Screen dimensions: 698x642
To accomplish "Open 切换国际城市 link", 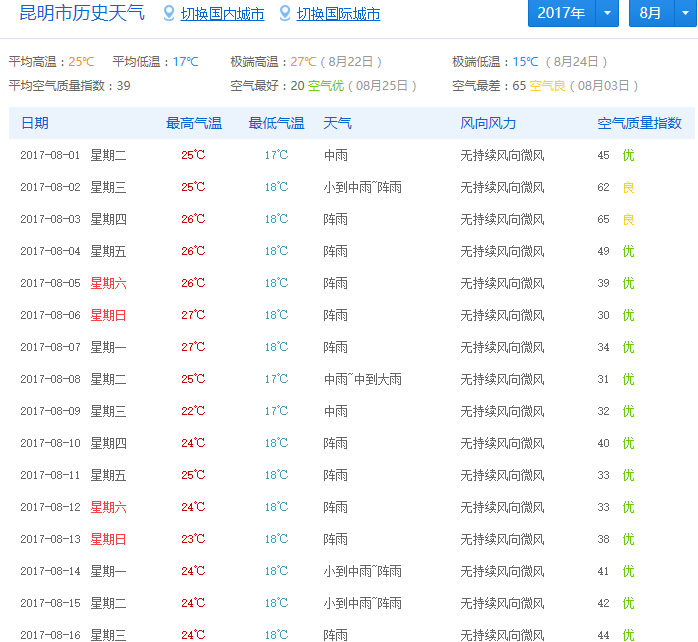I will (x=338, y=14).
